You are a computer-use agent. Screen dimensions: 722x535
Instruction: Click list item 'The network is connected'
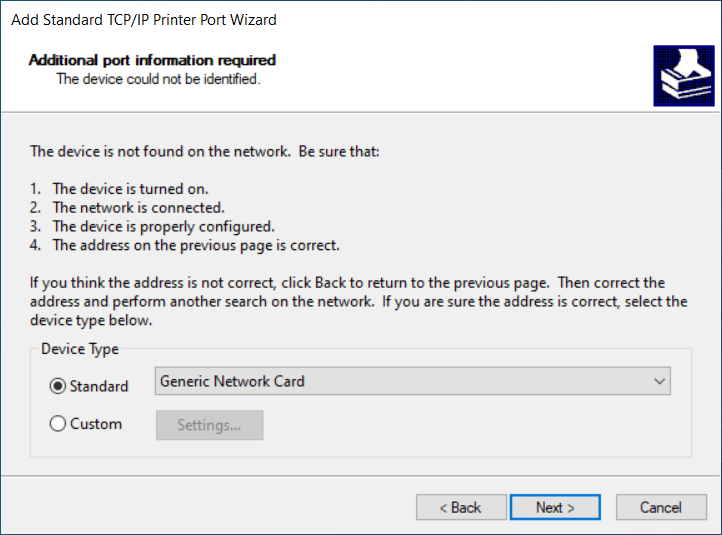(138, 208)
